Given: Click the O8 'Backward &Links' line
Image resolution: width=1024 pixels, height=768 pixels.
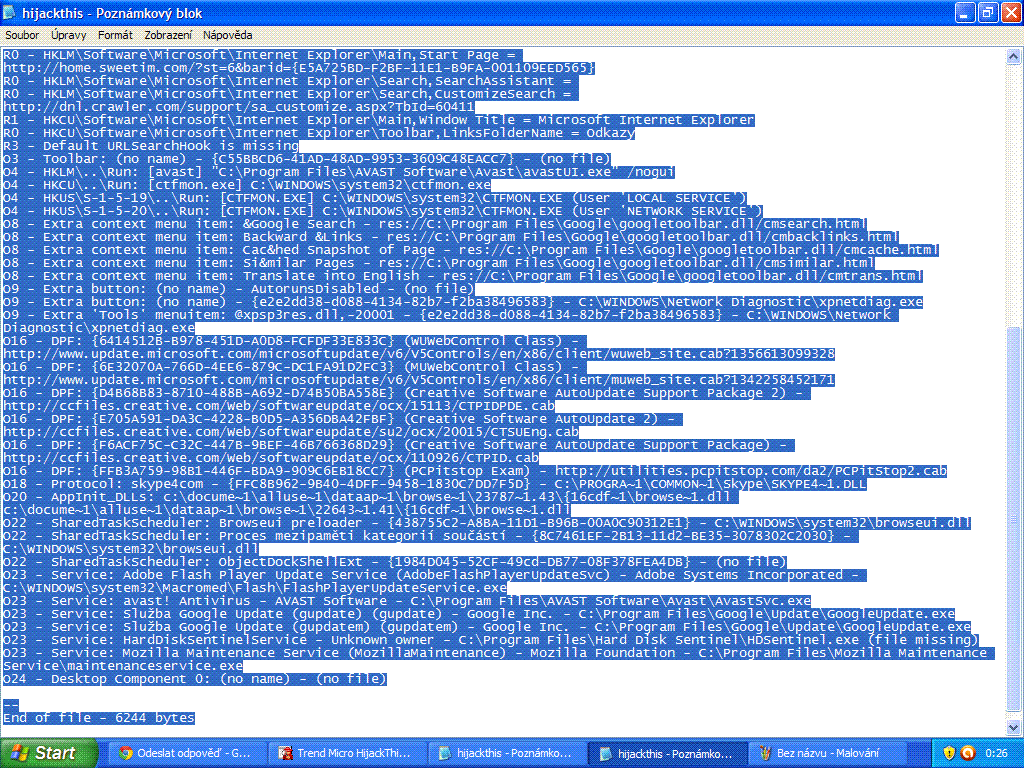Looking at the screenshot, I should (x=451, y=237).
